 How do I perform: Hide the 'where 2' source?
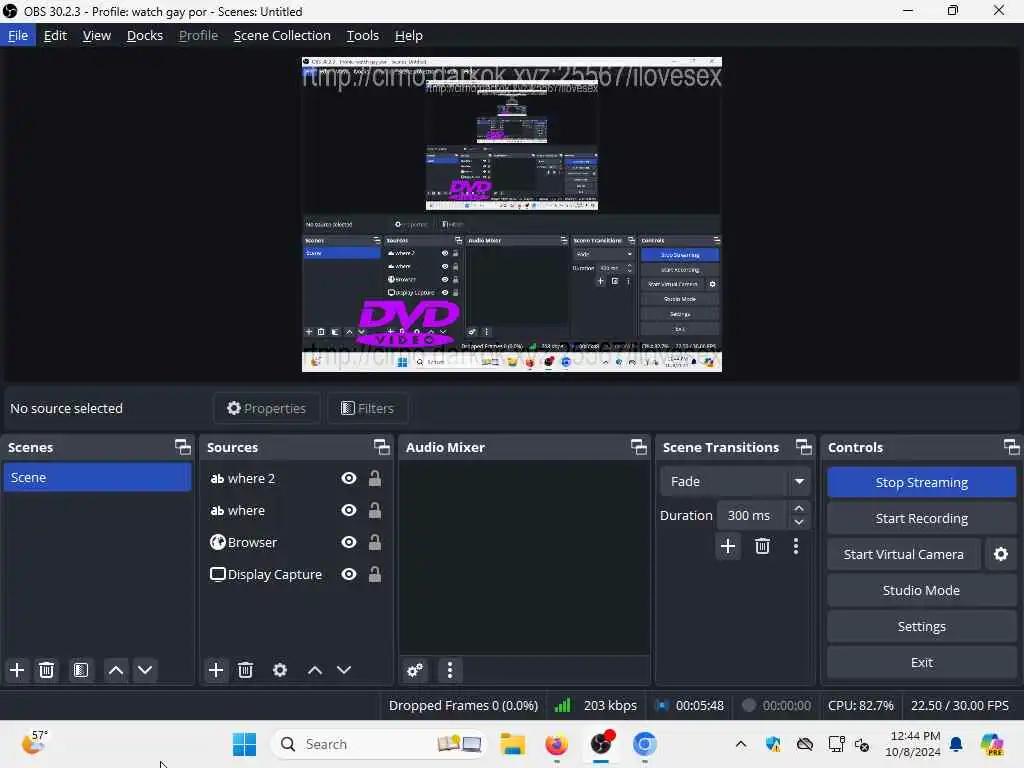[349, 479]
